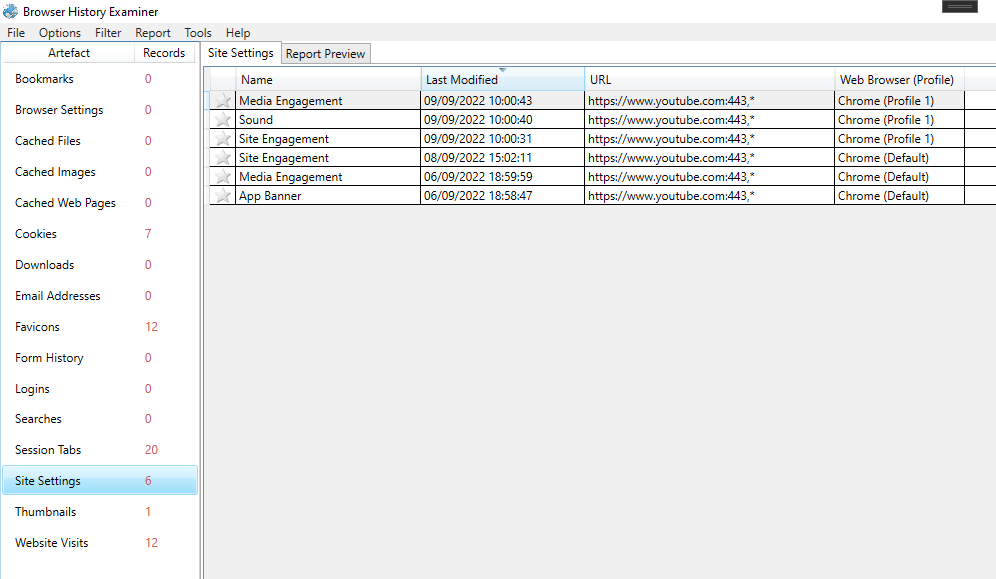Click the sort arrow on Last Modified column
The image size is (996, 579).
point(503,72)
